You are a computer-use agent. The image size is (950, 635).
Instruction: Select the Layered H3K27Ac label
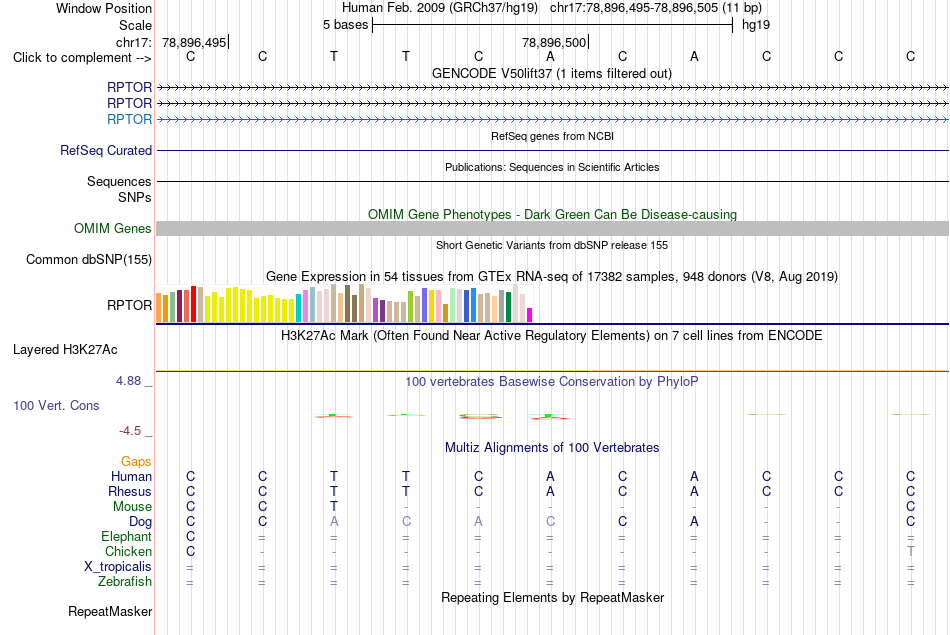(65, 350)
